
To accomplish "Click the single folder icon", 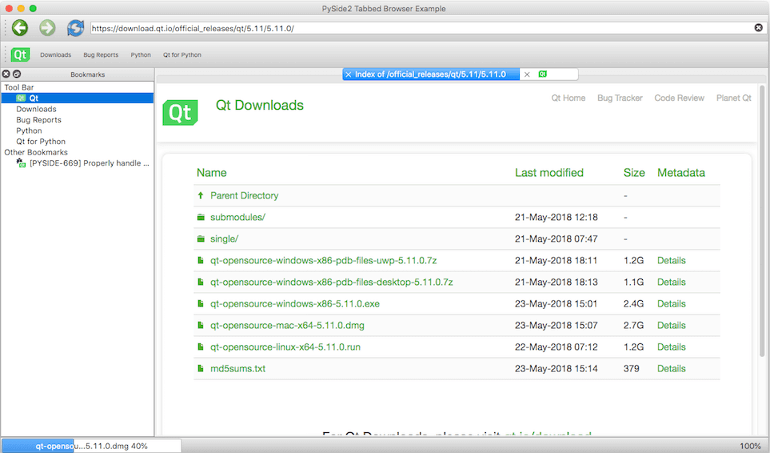I will click(x=200, y=239).
